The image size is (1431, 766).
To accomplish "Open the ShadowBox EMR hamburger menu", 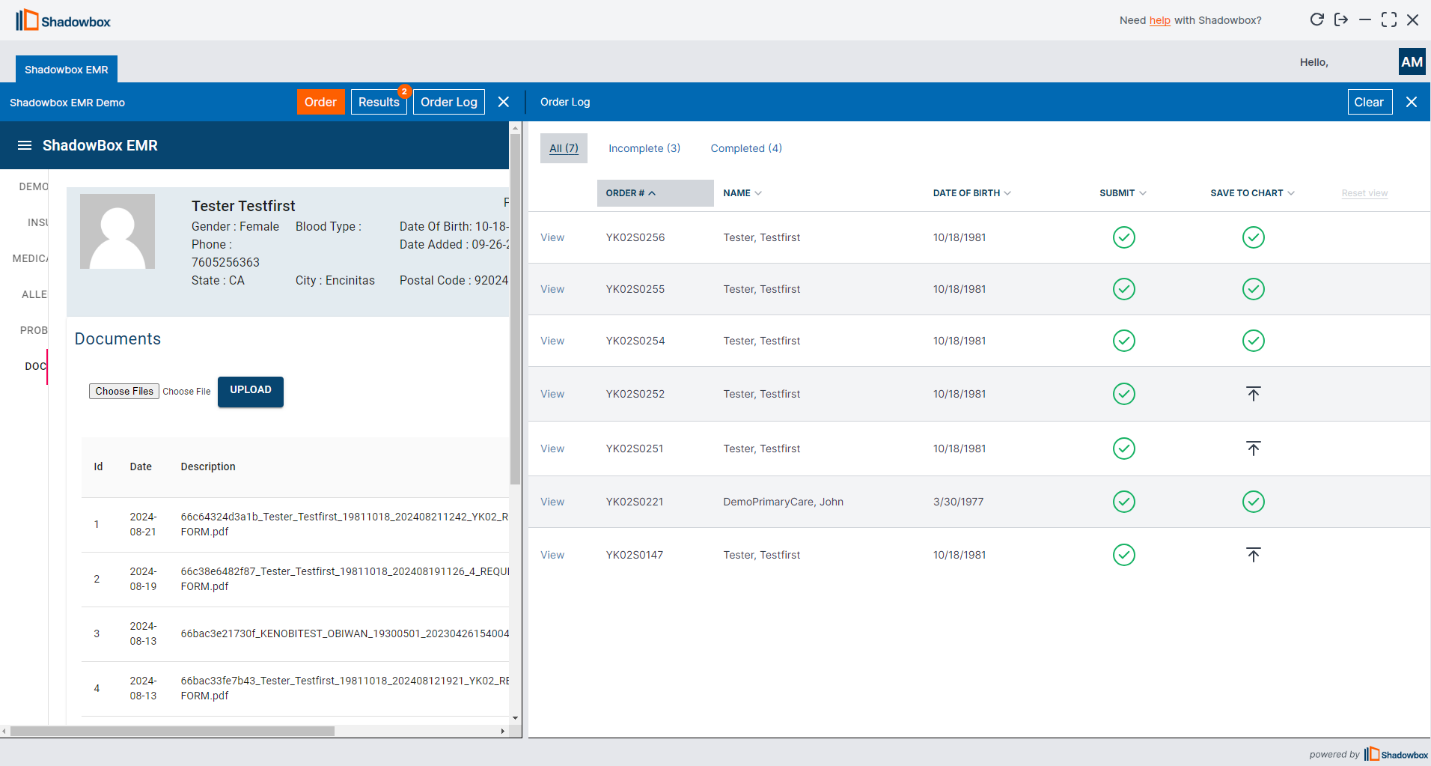I will [25, 146].
